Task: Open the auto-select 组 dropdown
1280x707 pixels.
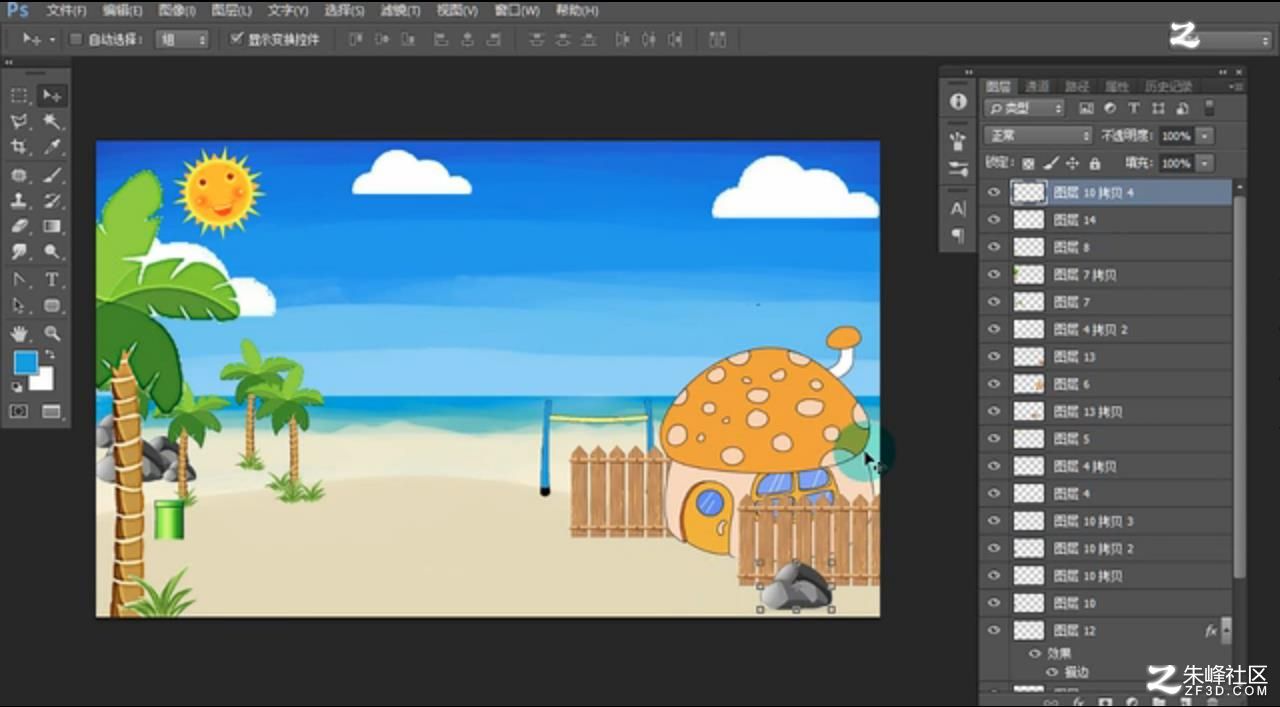Action: click(x=183, y=39)
